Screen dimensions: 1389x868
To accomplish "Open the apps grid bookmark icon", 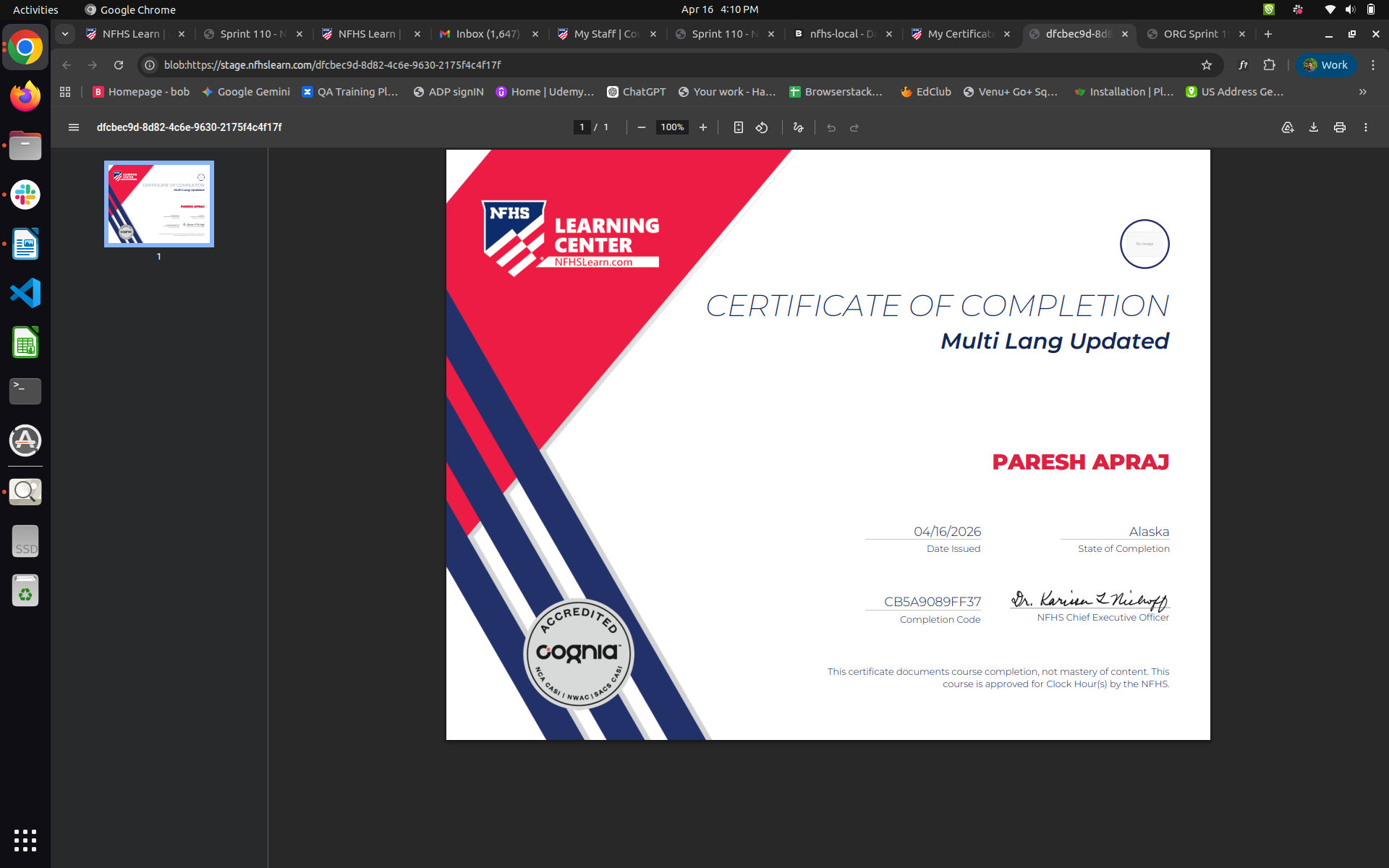I will 65,92.
